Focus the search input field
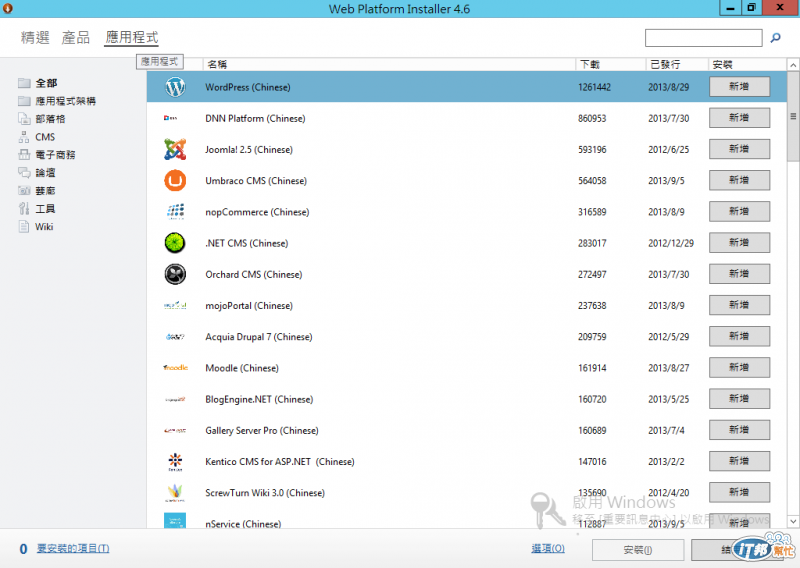800x568 pixels. click(704, 38)
